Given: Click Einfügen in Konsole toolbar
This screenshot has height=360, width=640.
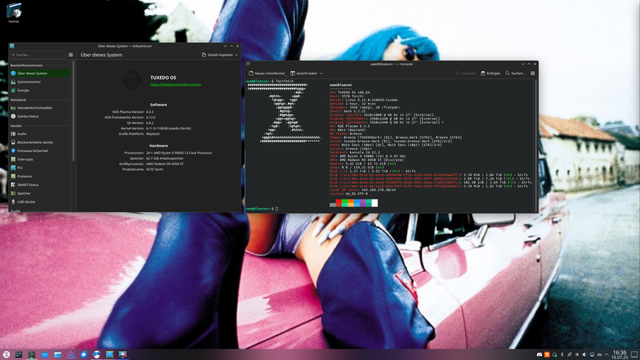Looking at the screenshot, I should [491, 73].
